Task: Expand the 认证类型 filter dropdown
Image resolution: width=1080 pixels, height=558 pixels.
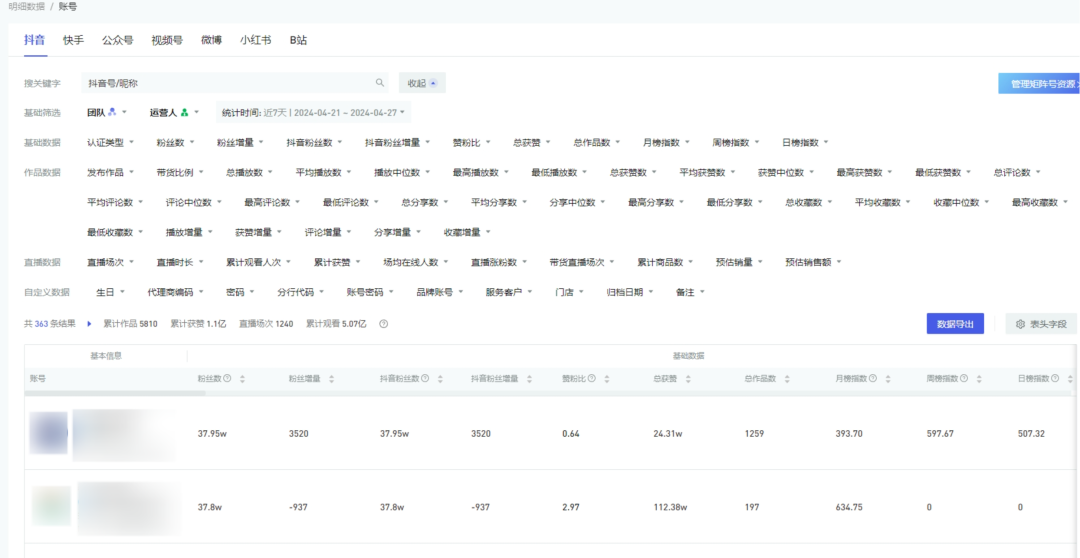Action: pyautogui.click(x=110, y=142)
